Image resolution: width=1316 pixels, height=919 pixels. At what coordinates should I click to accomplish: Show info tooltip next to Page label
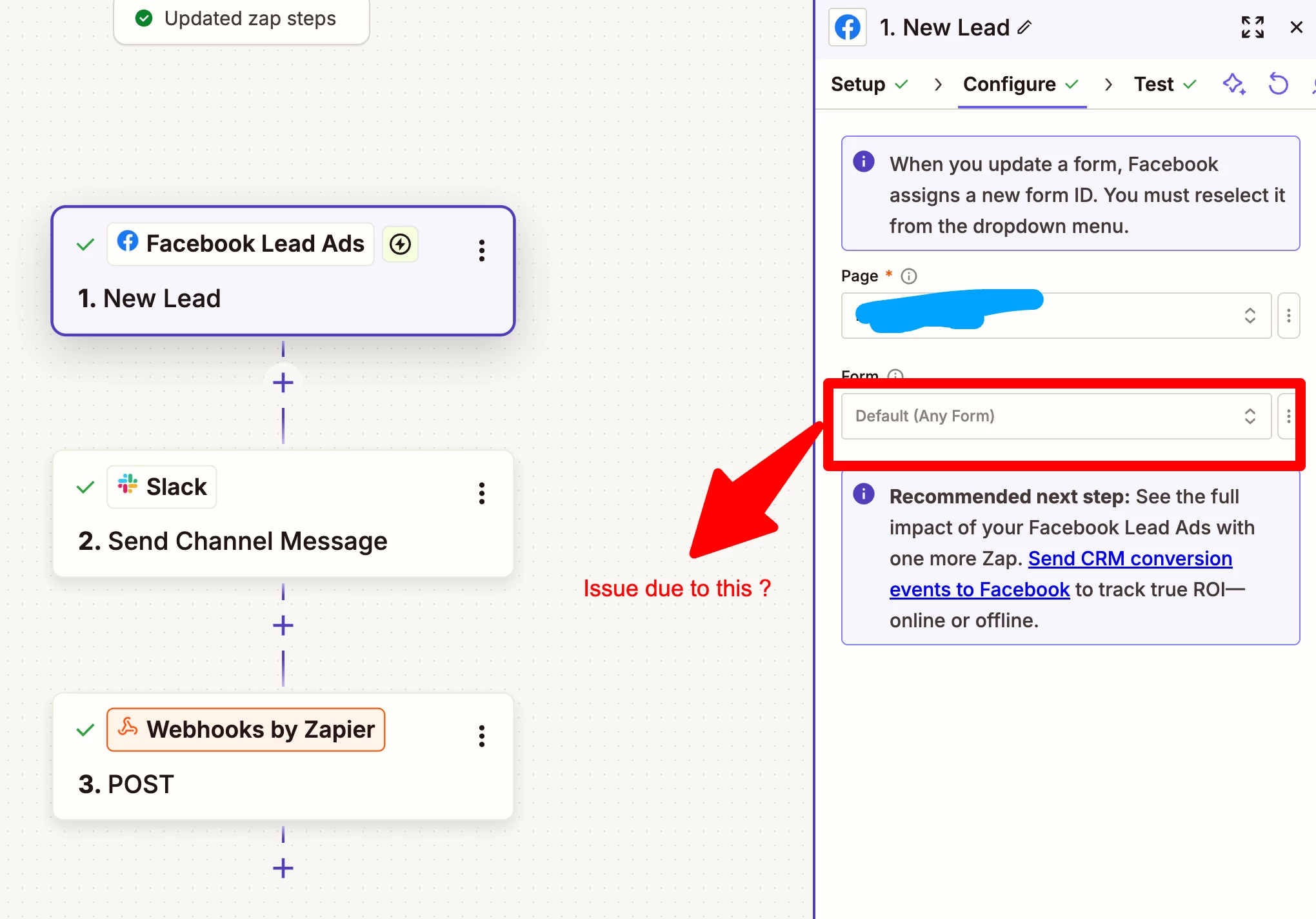tap(909, 276)
